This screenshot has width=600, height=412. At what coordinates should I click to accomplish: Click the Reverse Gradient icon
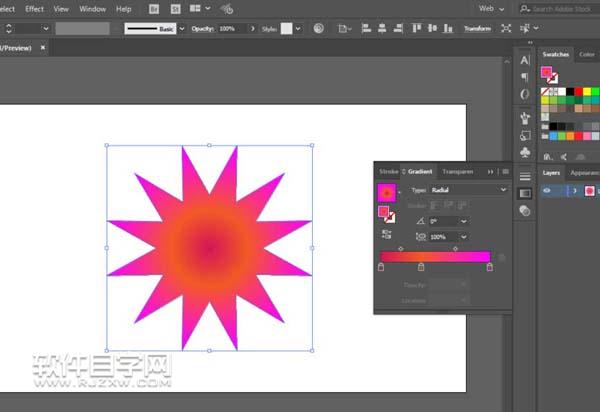point(387,234)
